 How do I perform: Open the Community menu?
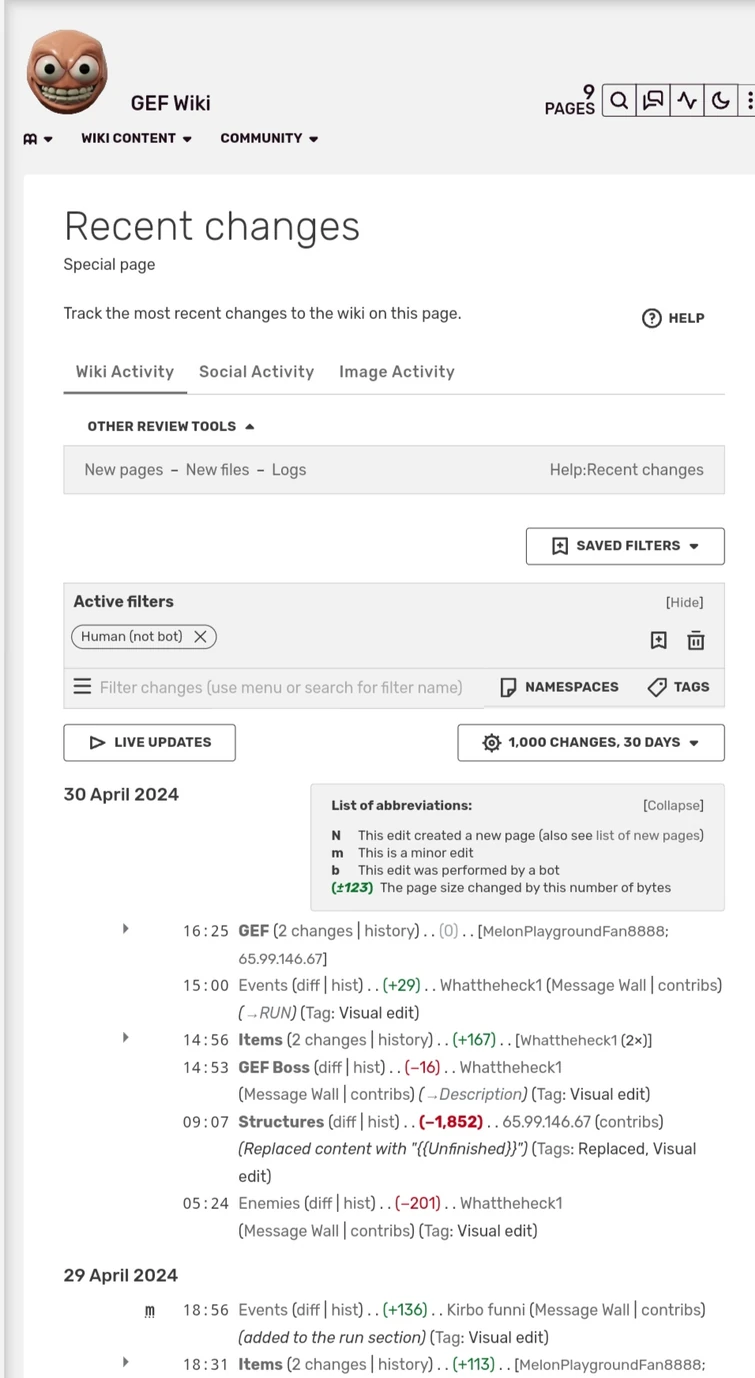click(268, 138)
